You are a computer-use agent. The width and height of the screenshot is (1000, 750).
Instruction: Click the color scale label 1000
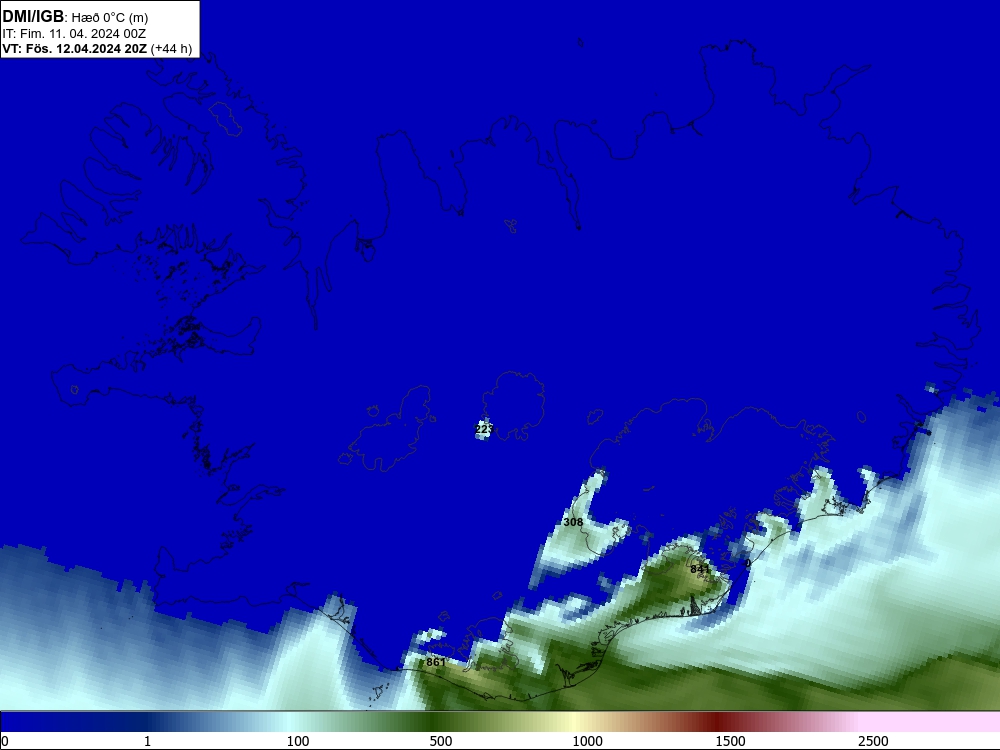tap(587, 741)
